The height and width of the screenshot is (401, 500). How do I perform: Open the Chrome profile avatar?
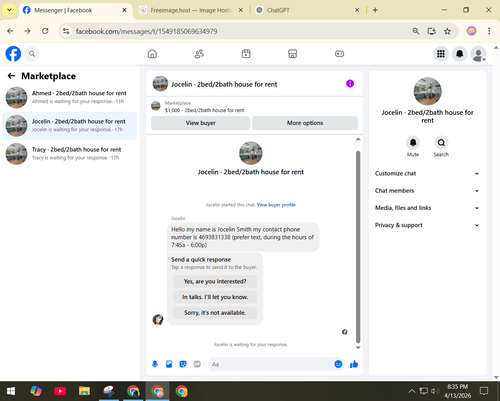coord(471,31)
